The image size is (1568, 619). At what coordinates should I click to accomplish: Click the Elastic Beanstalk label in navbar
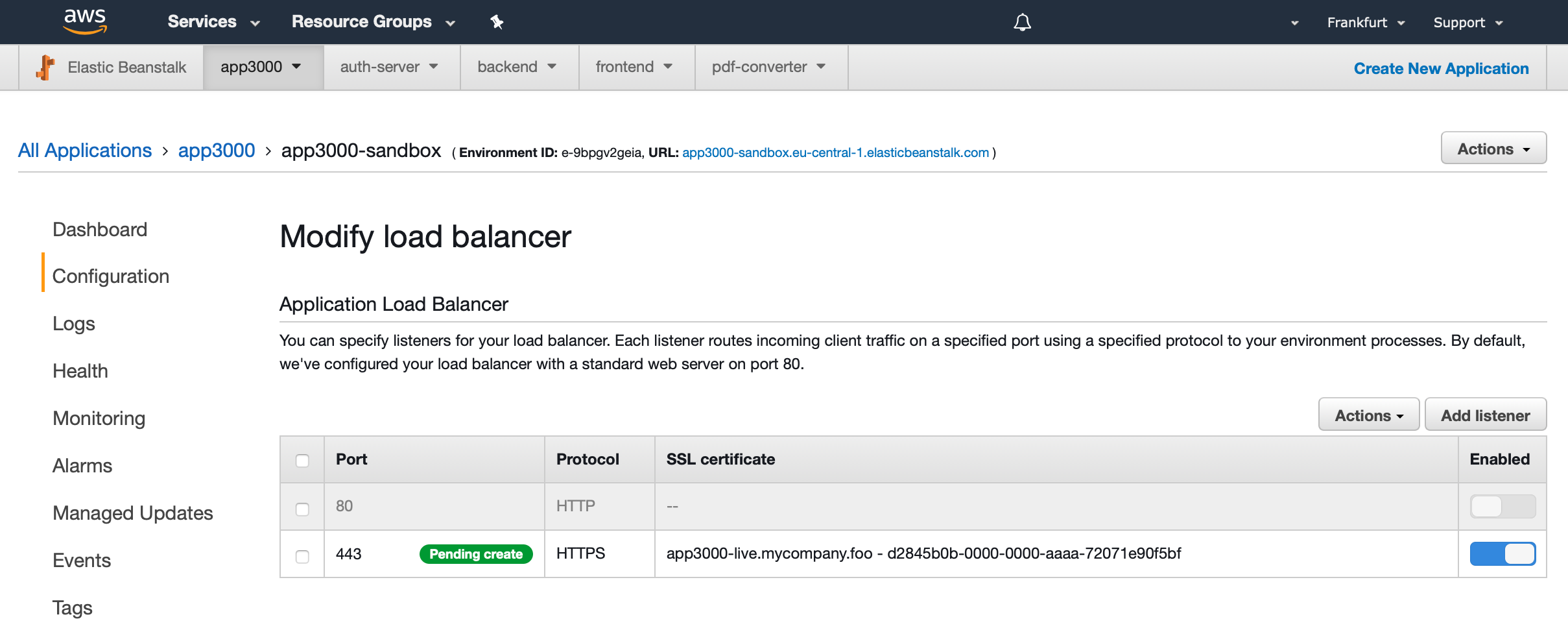point(127,67)
